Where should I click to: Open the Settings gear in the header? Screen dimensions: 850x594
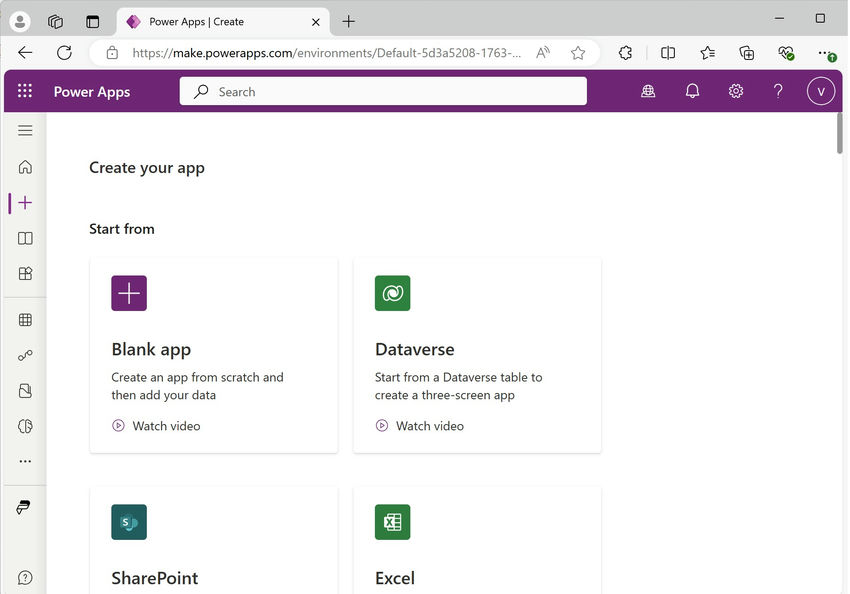736,90
